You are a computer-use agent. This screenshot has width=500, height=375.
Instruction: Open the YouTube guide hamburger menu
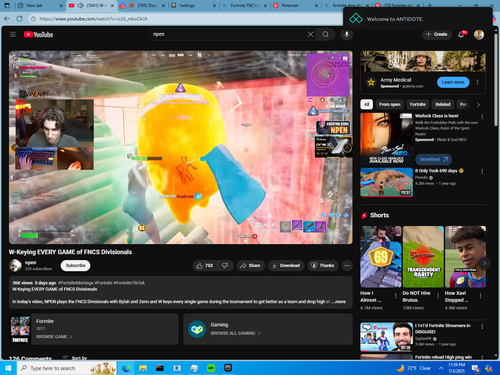13,34
